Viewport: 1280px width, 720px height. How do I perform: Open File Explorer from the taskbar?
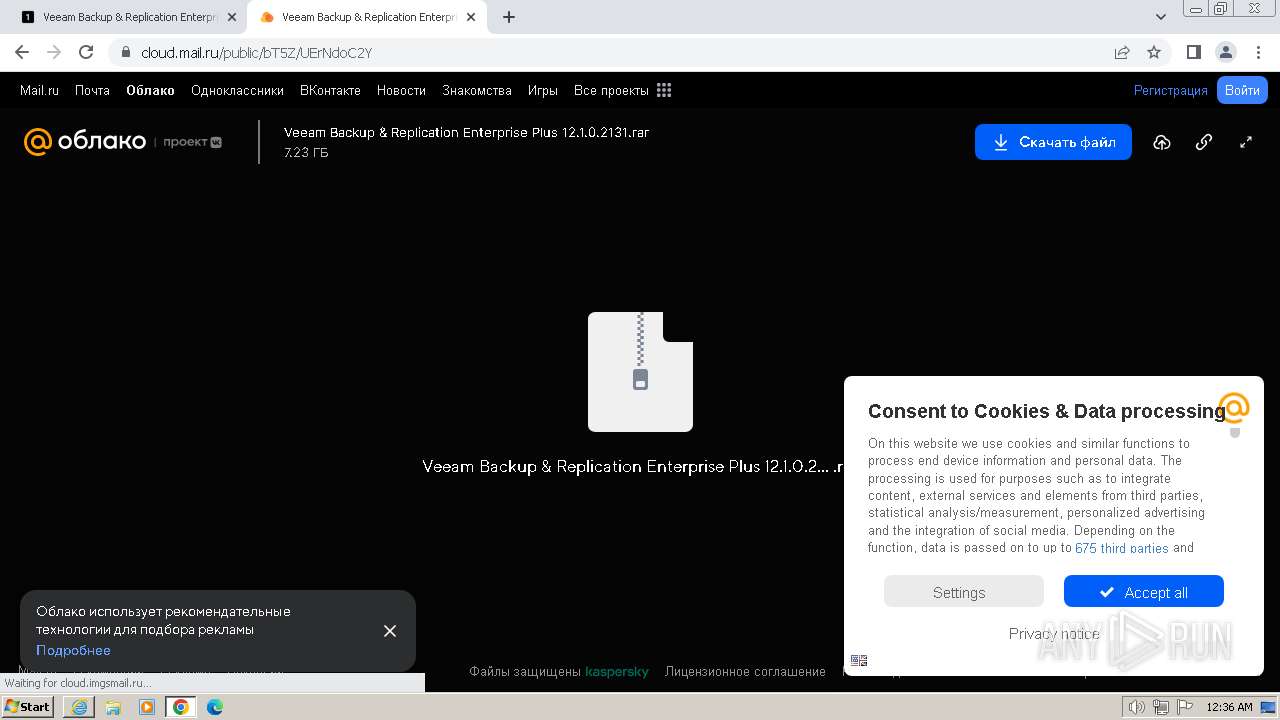(113, 707)
